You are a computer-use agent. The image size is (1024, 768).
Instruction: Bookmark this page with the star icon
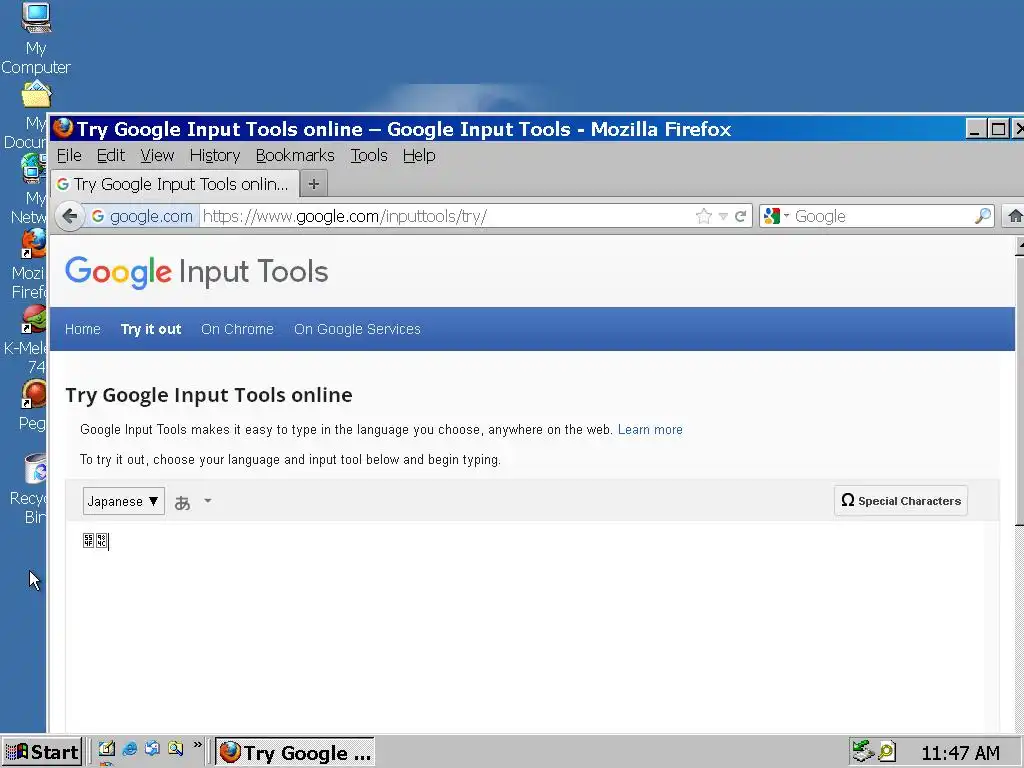[703, 216]
